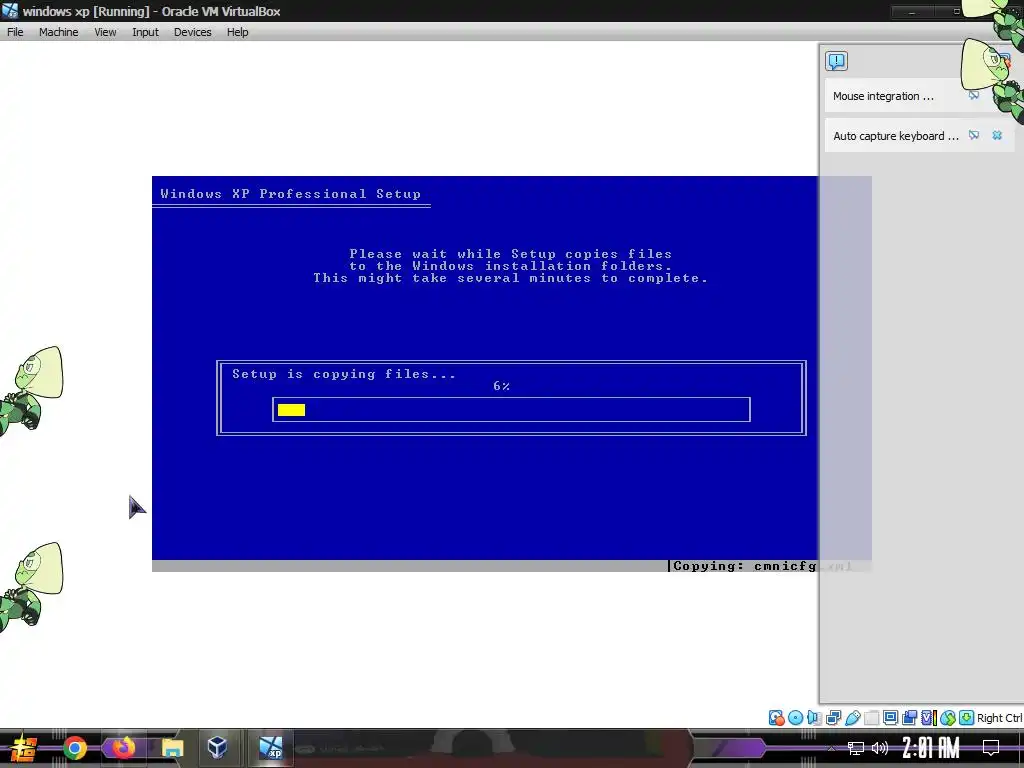The image size is (1024, 768).
Task: Suppress the Auto capture keyboard message
Action: pos(974,135)
